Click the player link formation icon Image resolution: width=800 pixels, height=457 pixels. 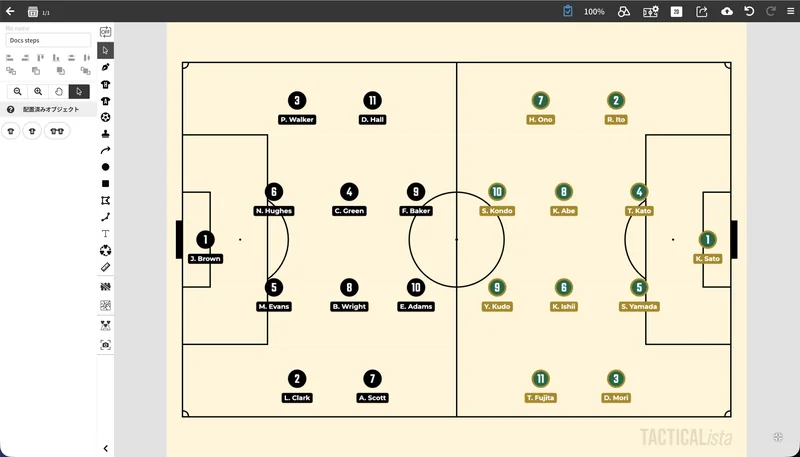click(105, 325)
